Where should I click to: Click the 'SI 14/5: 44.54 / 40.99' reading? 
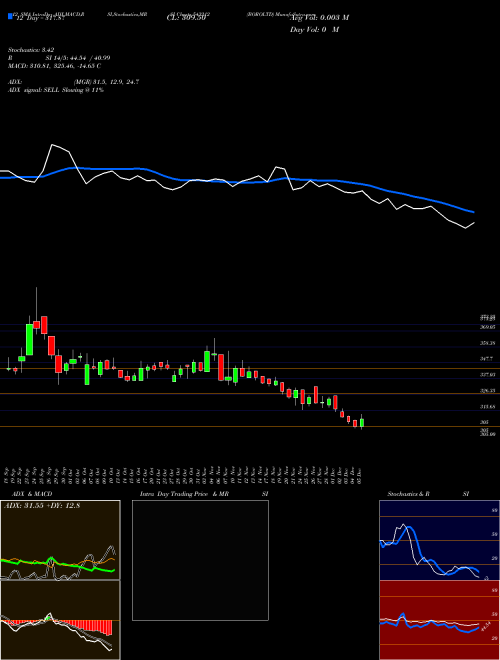78,58
